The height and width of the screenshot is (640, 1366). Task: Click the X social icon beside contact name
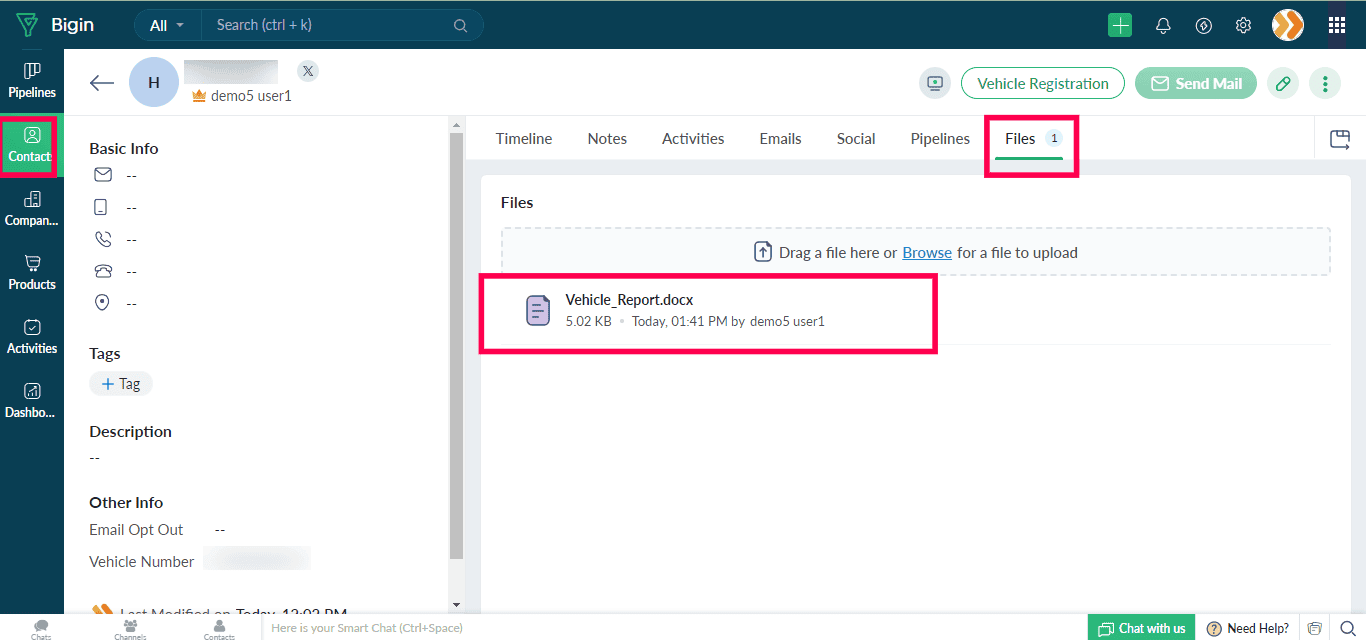(x=308, y=71)
